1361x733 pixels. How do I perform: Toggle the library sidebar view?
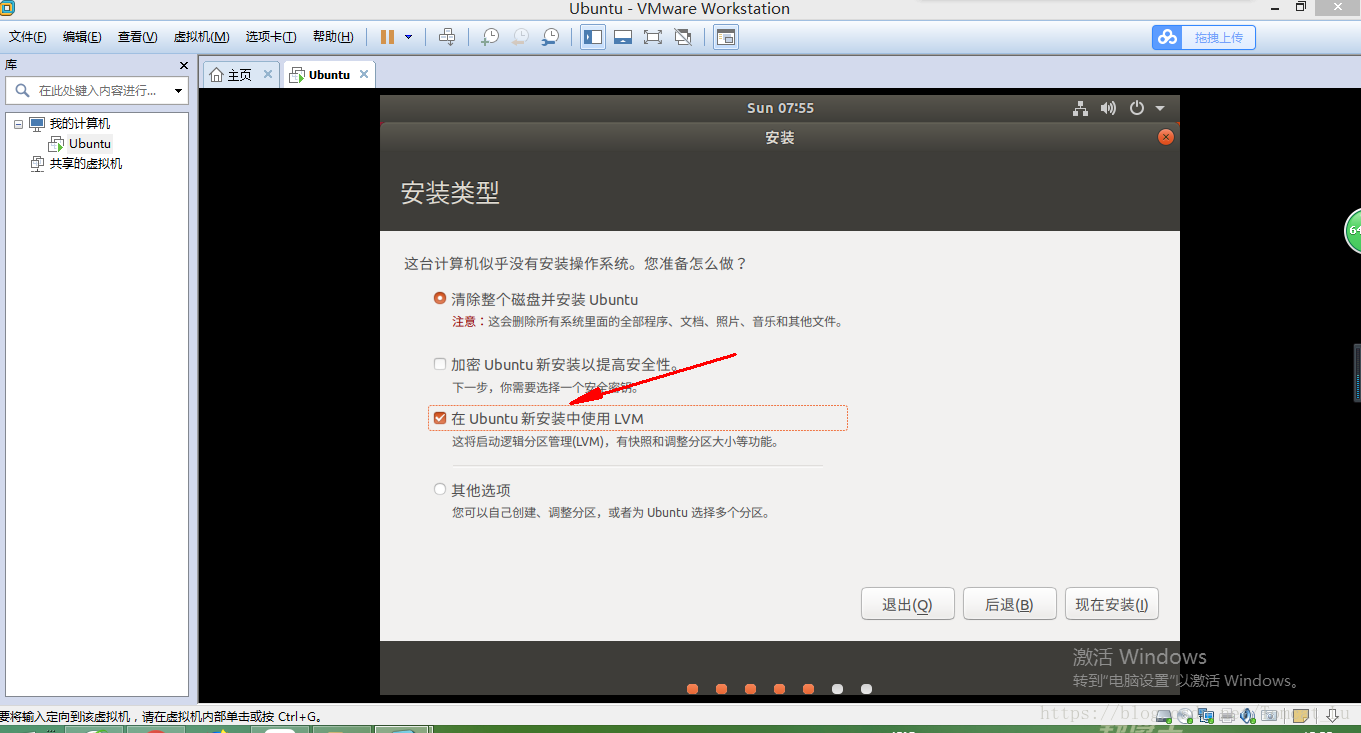click(x=593, y=37)
